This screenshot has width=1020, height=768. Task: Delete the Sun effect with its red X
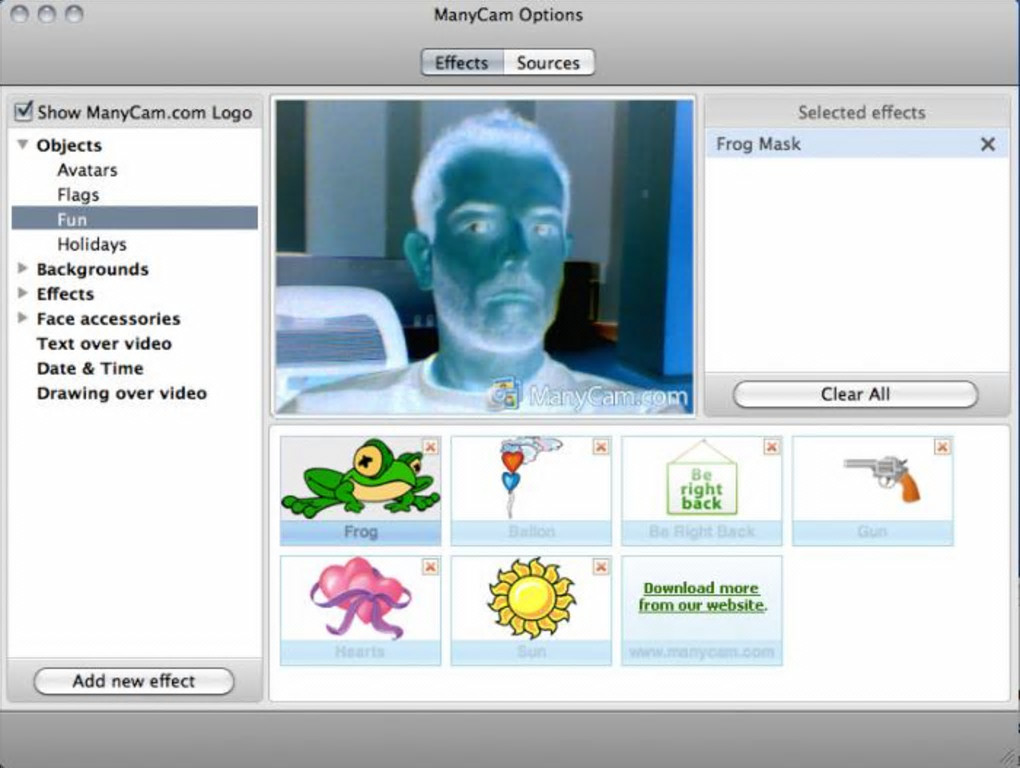pyautogui.click(x=601, y=567)
